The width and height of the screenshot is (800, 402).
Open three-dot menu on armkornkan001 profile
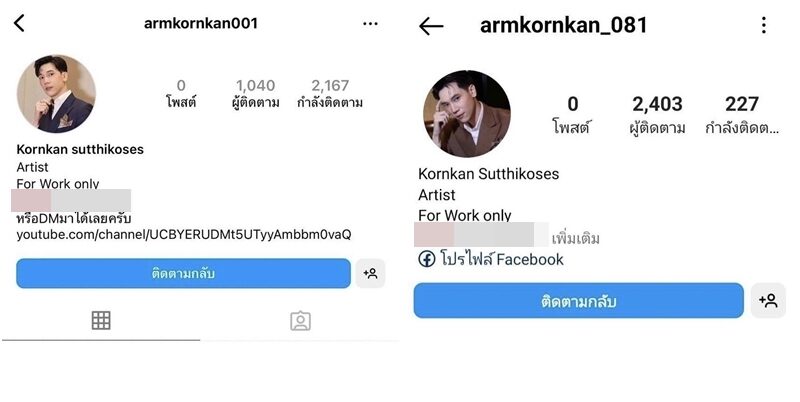click(370, 23)
